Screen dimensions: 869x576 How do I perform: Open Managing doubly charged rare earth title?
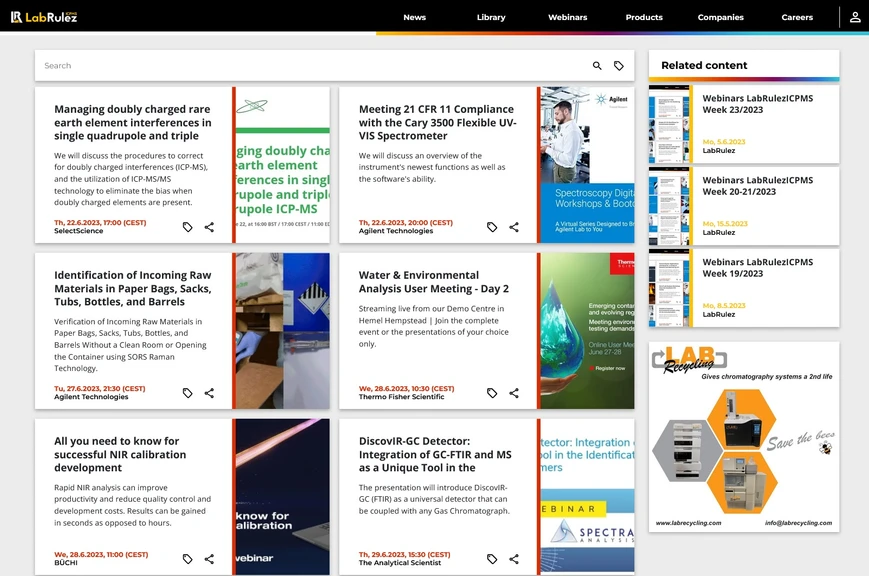pos(132,123)
